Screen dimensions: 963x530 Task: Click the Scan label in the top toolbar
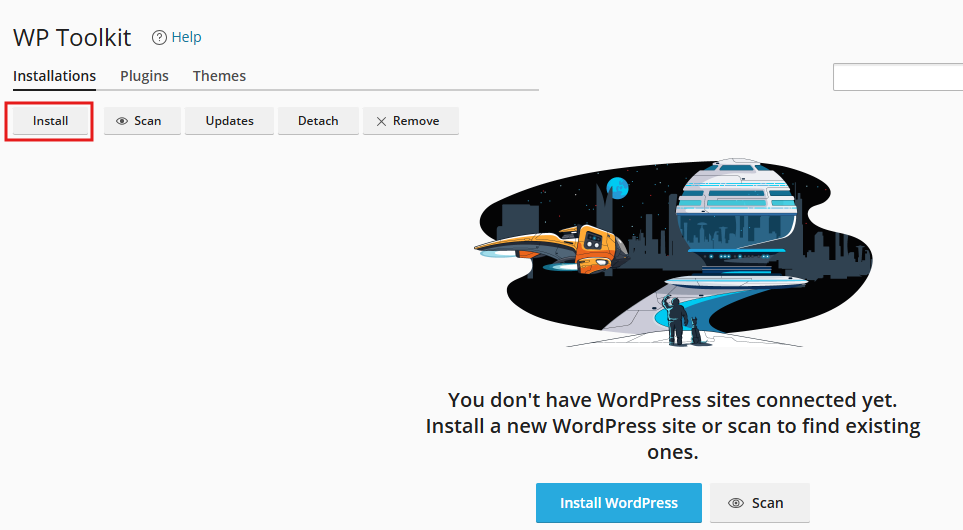(148, 121)
